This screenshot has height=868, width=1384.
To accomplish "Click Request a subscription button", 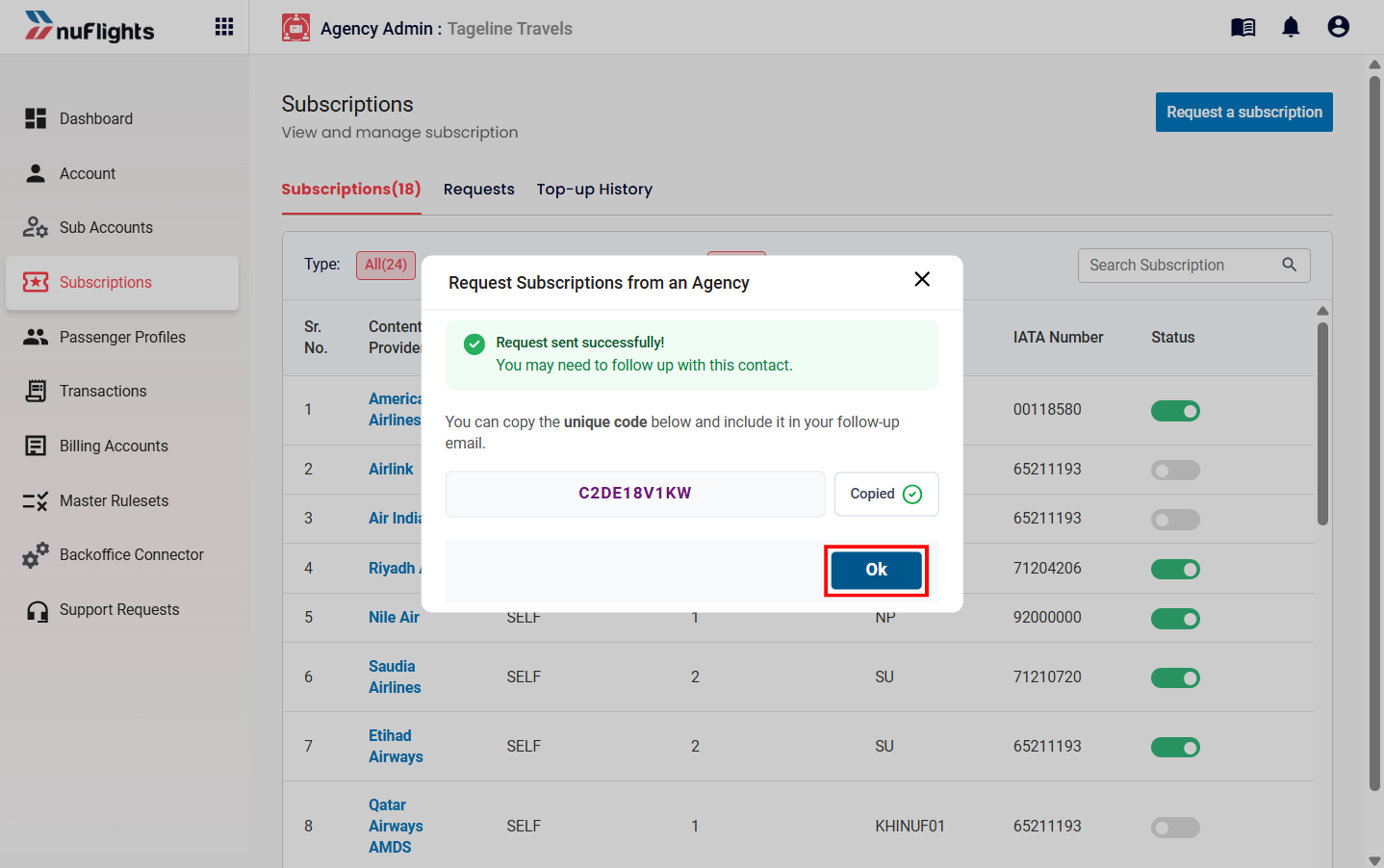I will tap(1244, 112).
